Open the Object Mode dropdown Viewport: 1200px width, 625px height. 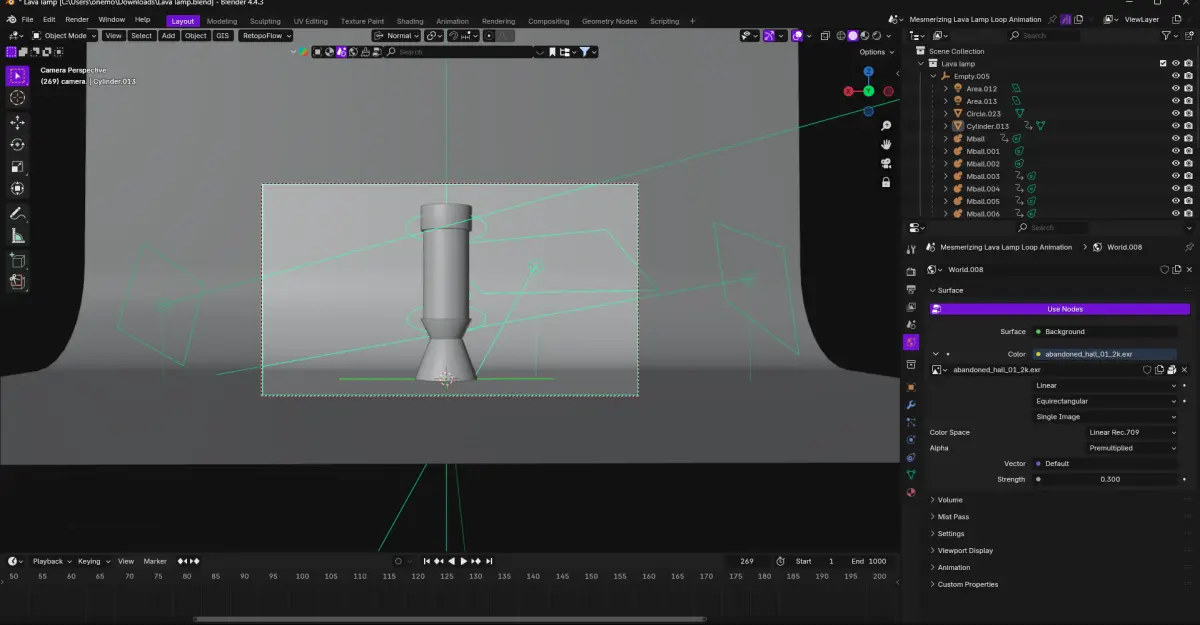click(x=64, y=35)
